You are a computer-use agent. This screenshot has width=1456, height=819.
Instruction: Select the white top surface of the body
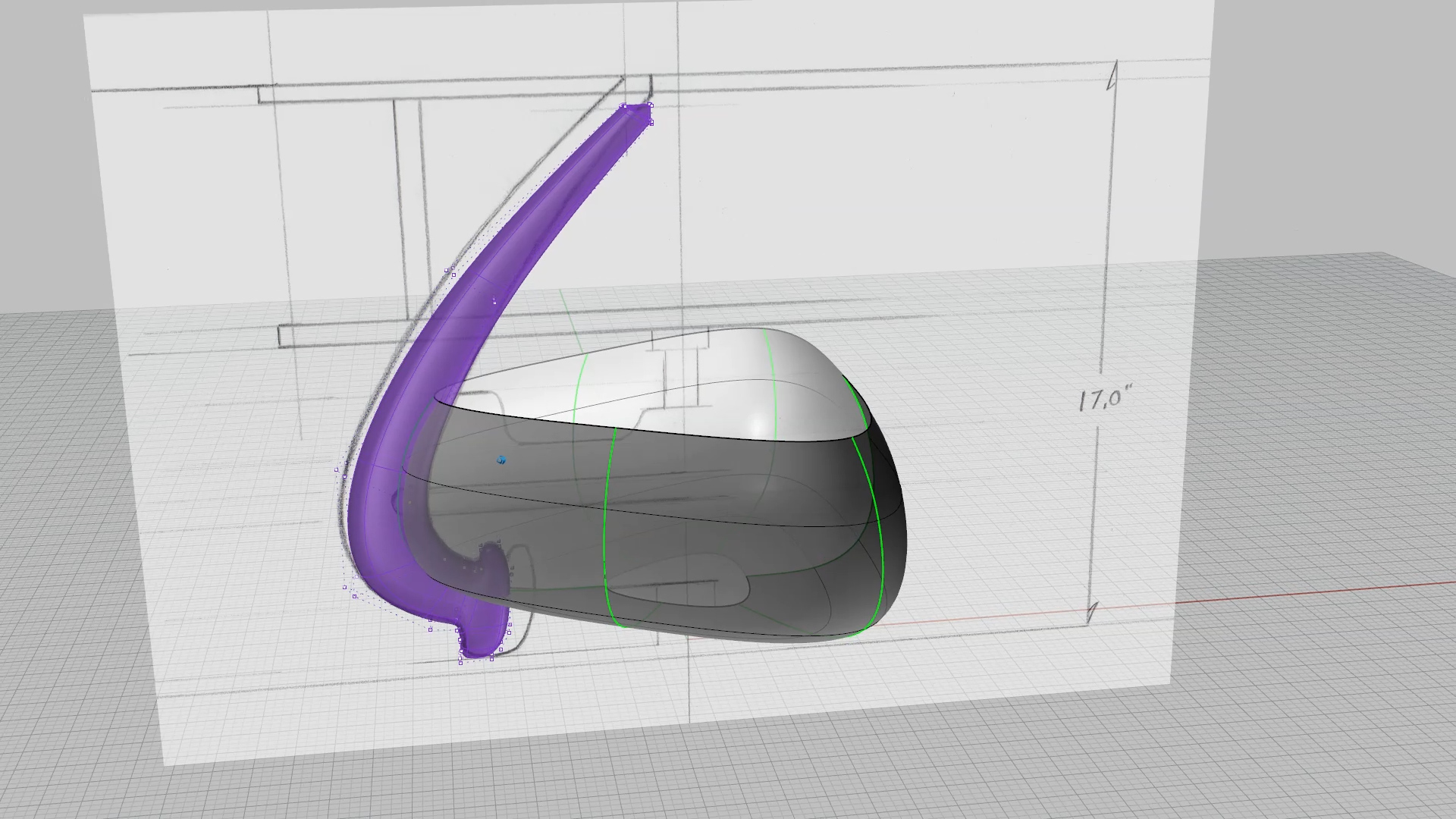tap(682, 387)
